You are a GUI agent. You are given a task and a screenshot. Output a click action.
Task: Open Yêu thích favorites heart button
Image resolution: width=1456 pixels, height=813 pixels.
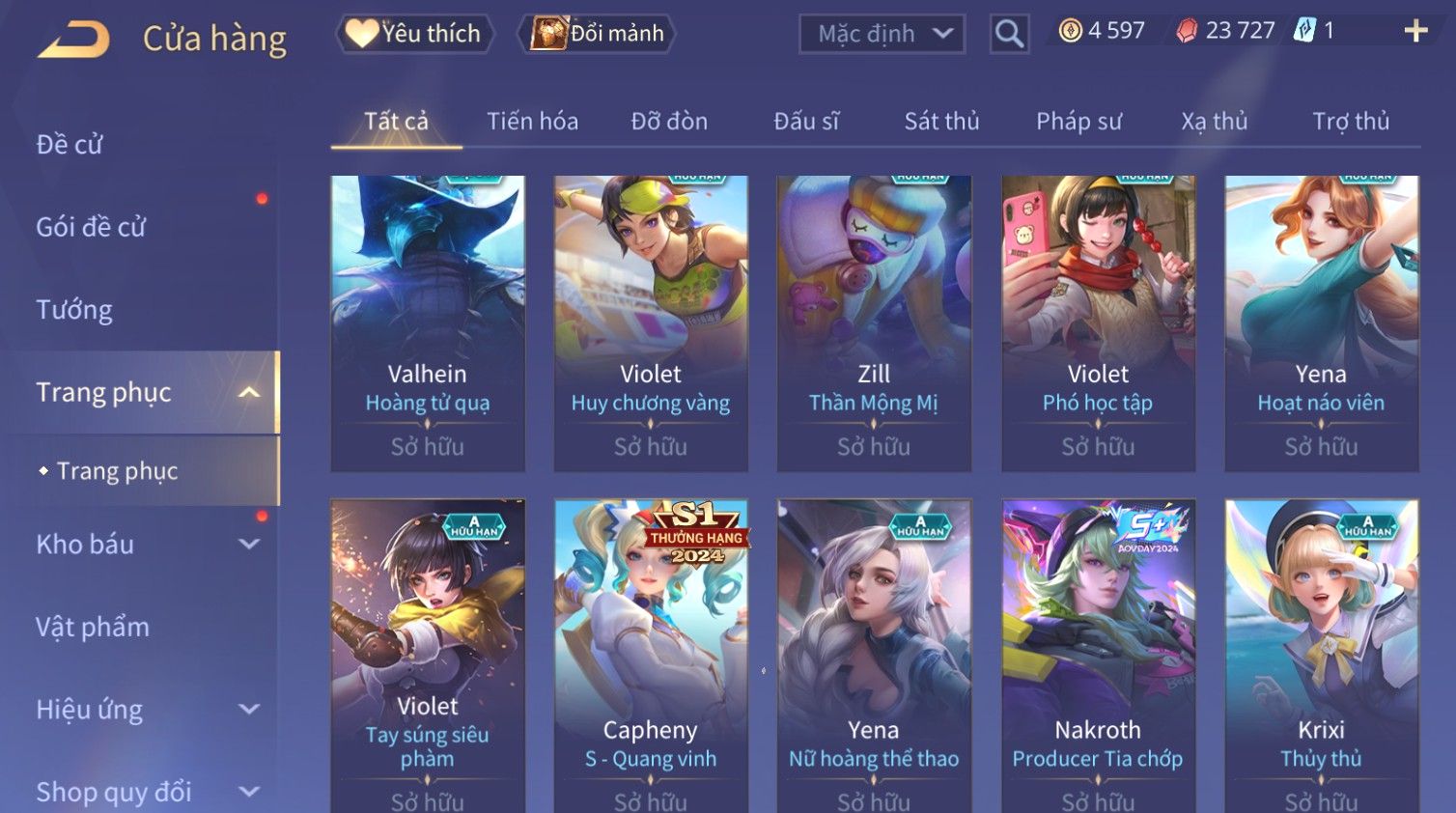(x=414, y=34)
